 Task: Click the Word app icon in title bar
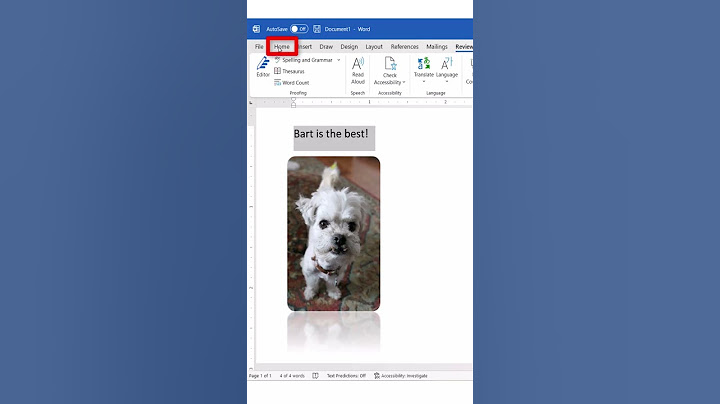pos(256,29)
